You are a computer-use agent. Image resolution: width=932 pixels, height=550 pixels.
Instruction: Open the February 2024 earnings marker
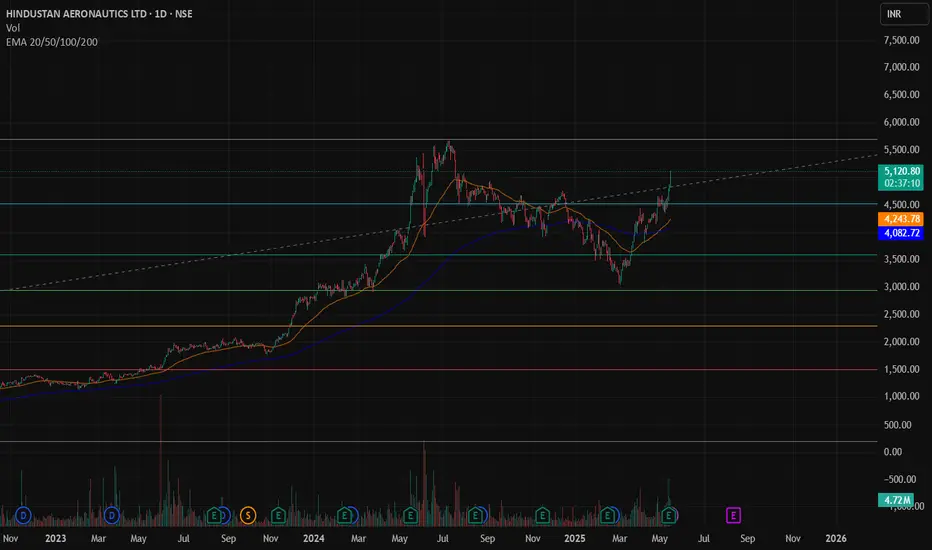[x=344, y=516]
